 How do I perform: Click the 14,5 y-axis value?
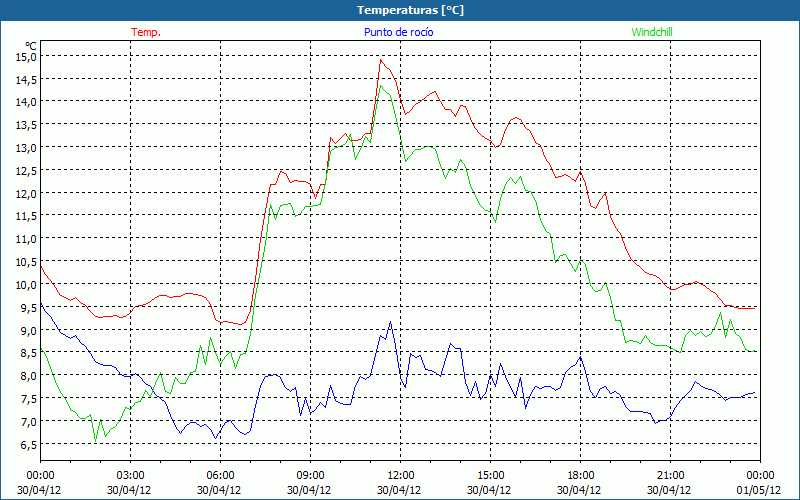pyautogui.click(x=26, y=79)
